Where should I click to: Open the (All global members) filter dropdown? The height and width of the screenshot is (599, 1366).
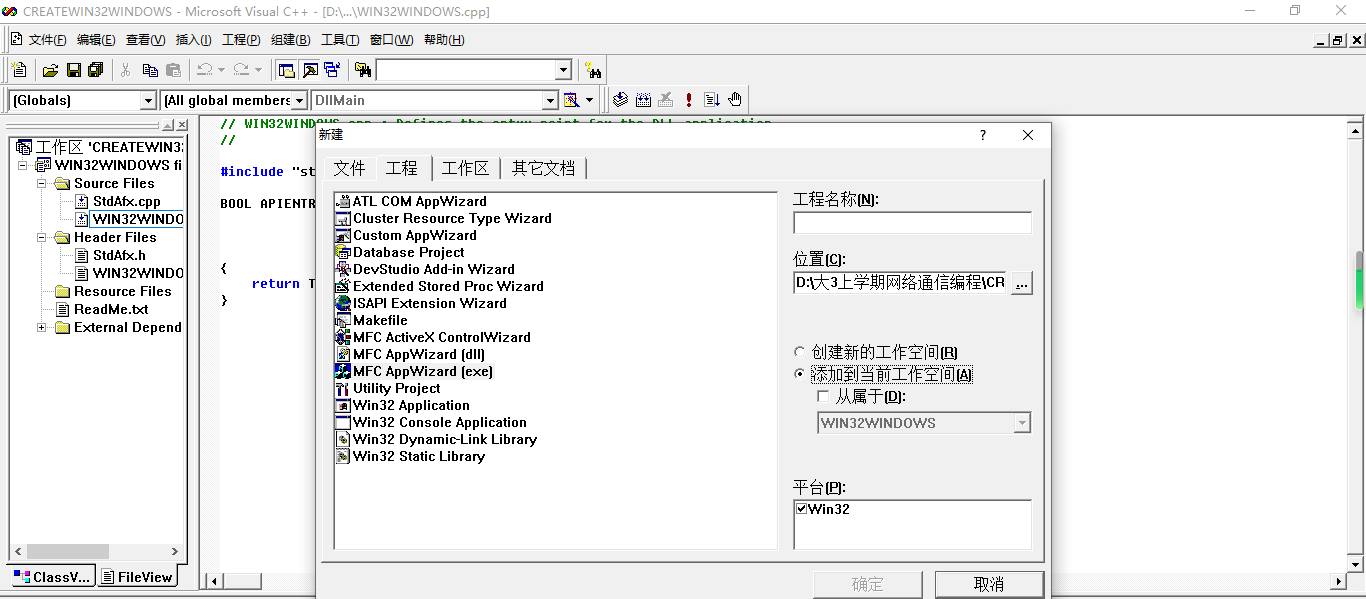299,100
